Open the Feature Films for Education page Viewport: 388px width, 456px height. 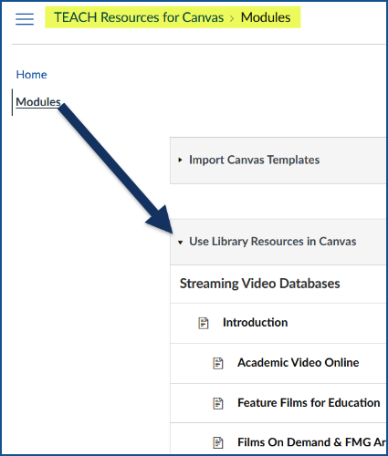309,403
